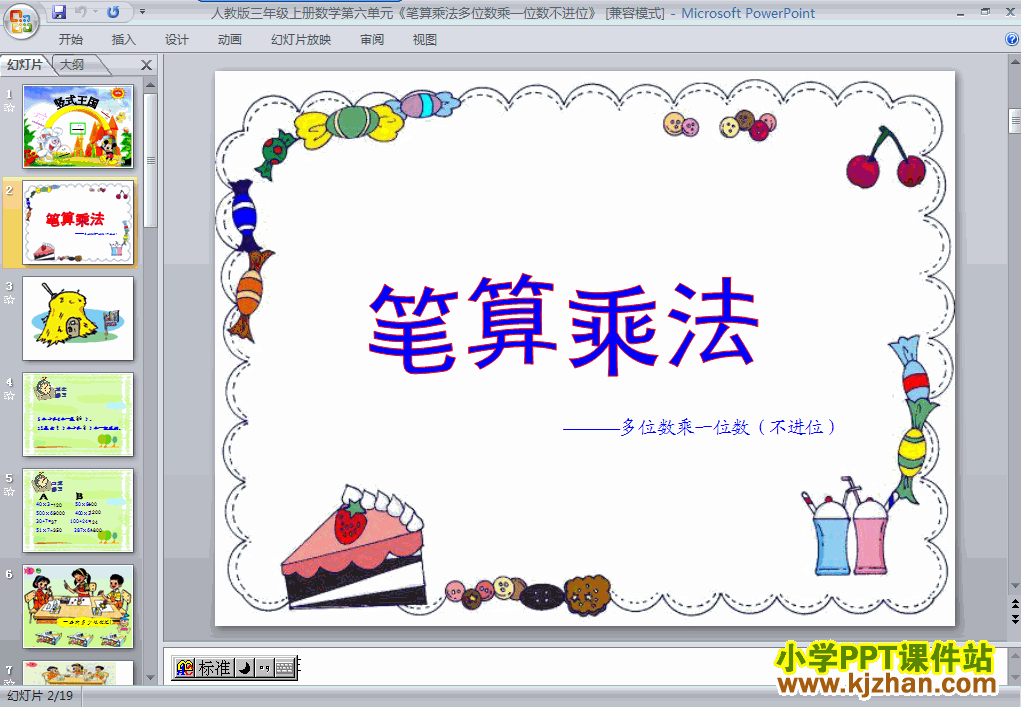Open the blue Help question mark icon
This screenshot has width=1021, height=707.
[x=1012, y=39]
